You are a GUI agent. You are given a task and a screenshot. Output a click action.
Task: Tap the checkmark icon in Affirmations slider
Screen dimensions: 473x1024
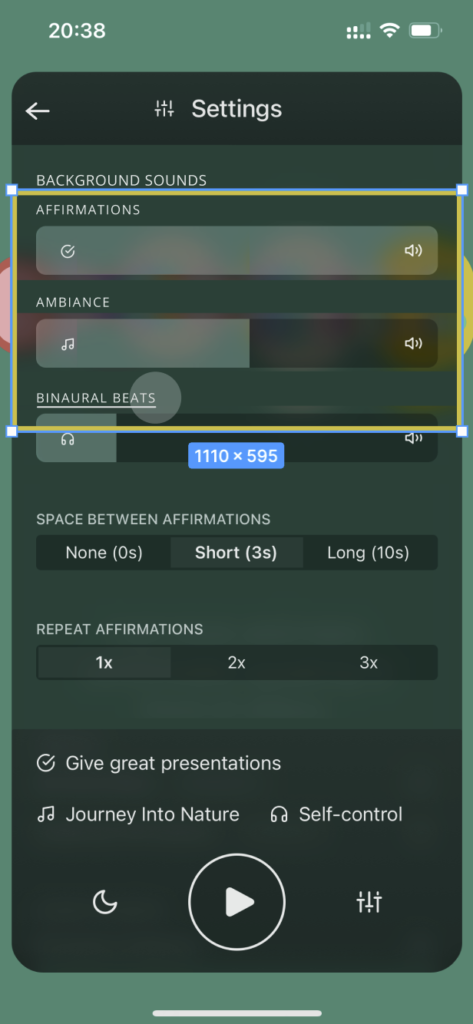tap(67, 251)
